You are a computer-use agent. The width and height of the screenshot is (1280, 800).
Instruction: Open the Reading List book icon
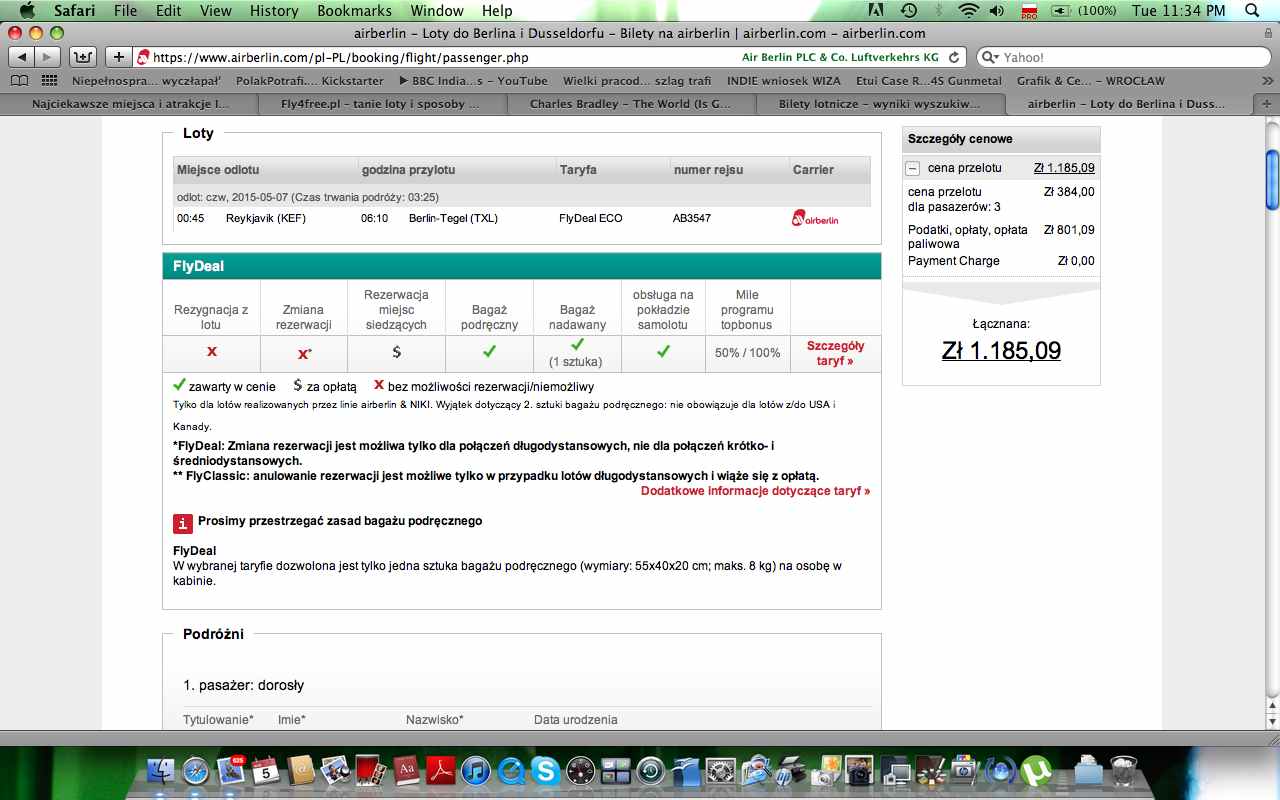pyautogui.click(x=19, y=80)
